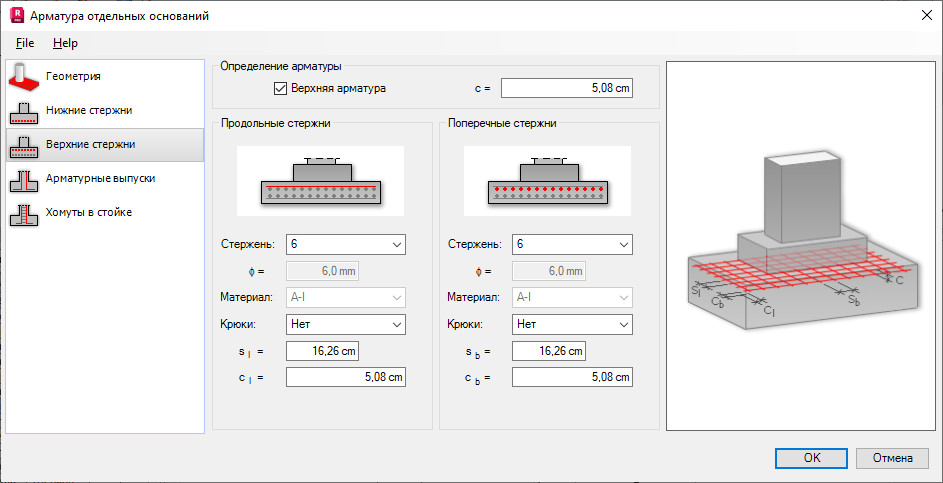Viewport: 943px width, 483px height.
Task: Click the Поперечные стержни section diagram
Action: (547, 181)
